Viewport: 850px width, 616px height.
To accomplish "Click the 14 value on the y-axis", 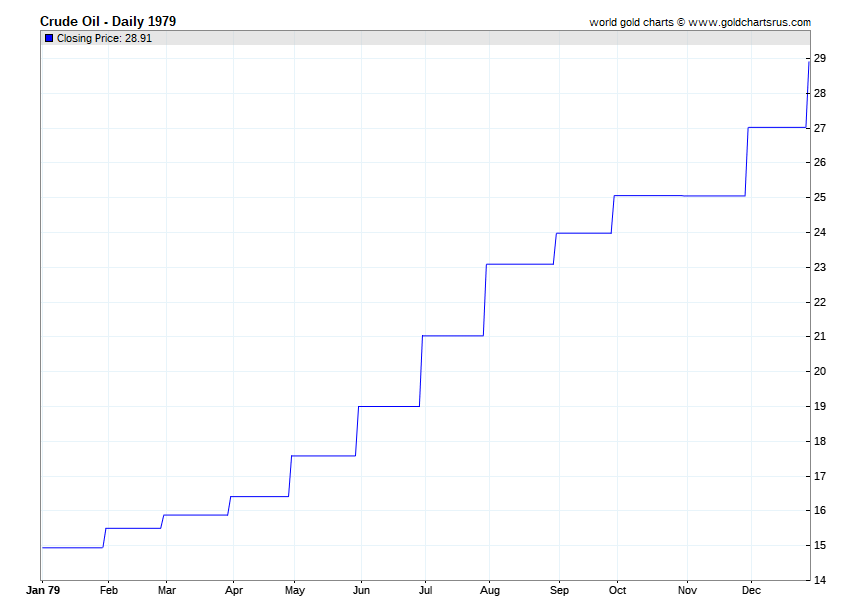I will click(x=819, y=580).
